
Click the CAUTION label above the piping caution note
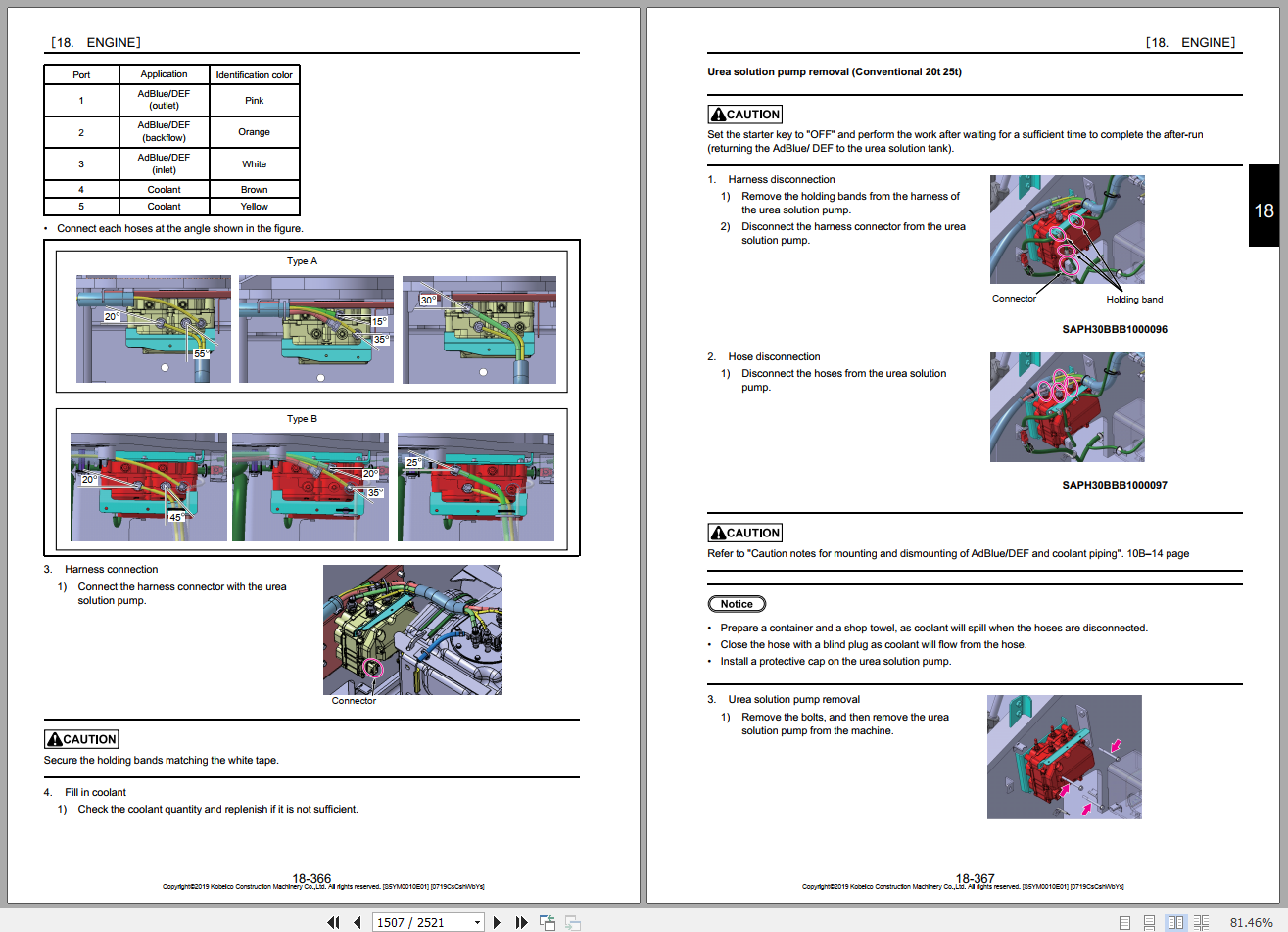[x=745, y=533]
